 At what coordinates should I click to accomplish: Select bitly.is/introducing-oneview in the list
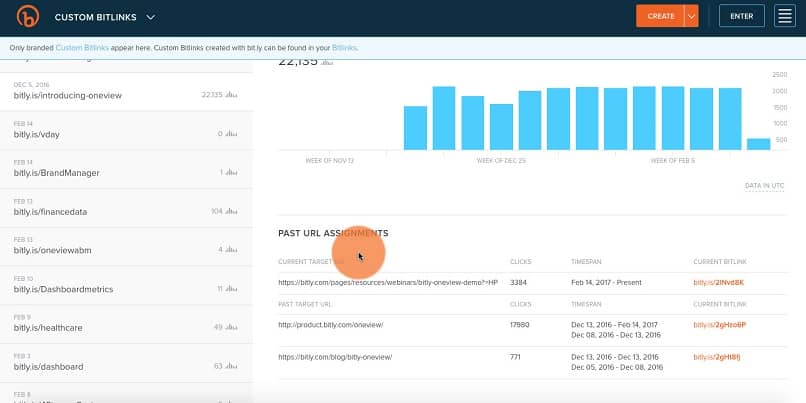(126, 91)
